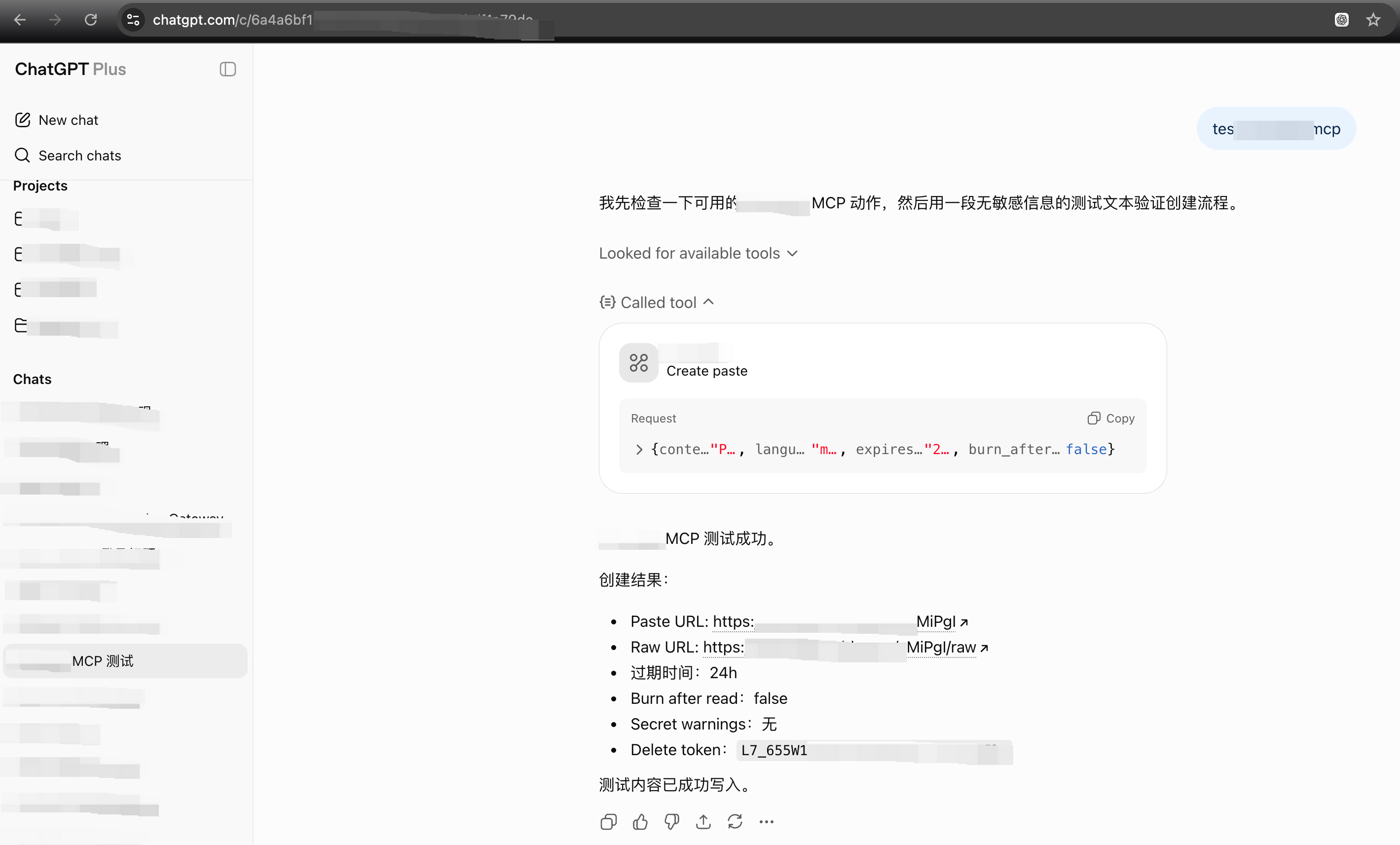This screenshot has width=1400, height=845.
Task: Click the false value in Request JSON
Action: (1086, 449)
